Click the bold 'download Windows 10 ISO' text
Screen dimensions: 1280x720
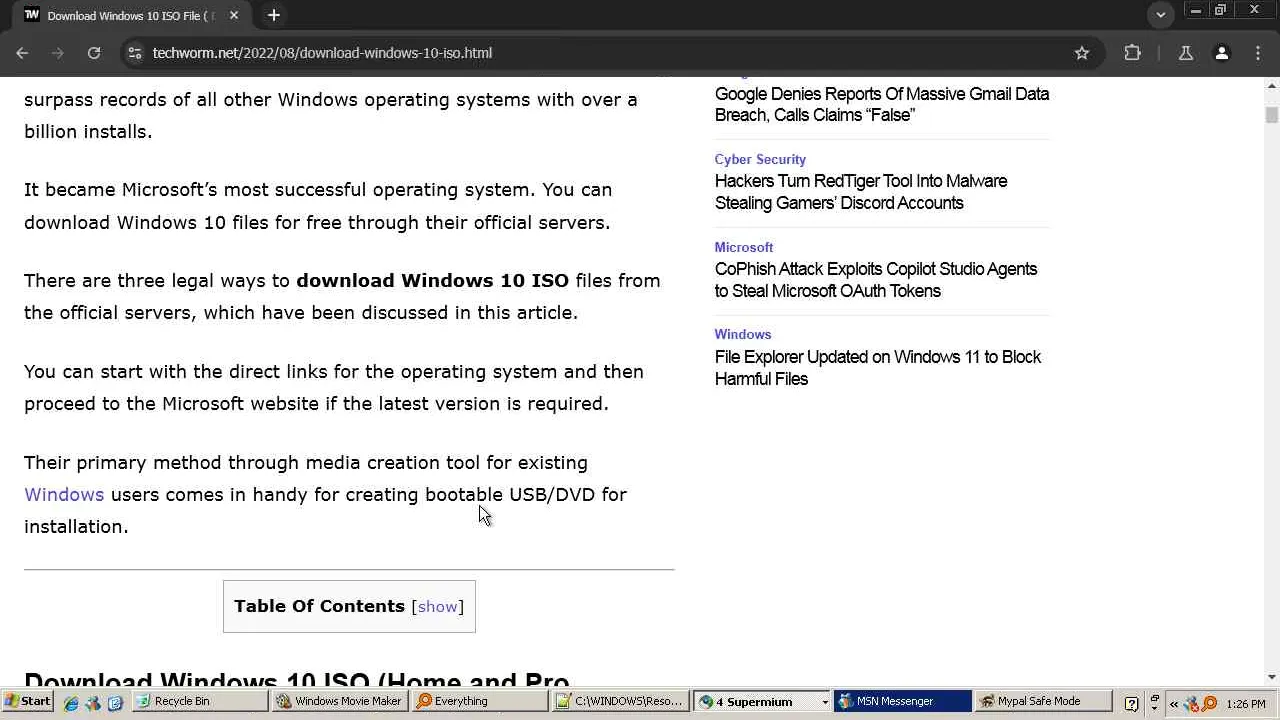[x=432, y=280]
